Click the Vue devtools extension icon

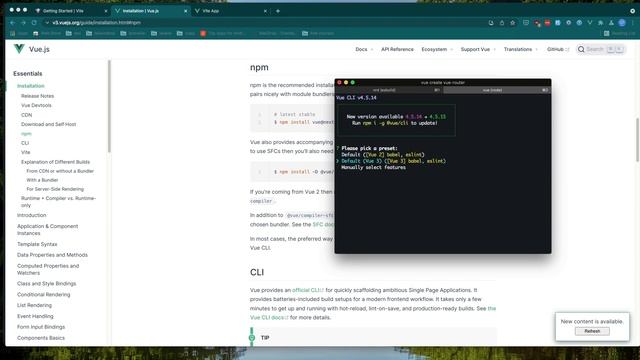(x=590, y=23)
